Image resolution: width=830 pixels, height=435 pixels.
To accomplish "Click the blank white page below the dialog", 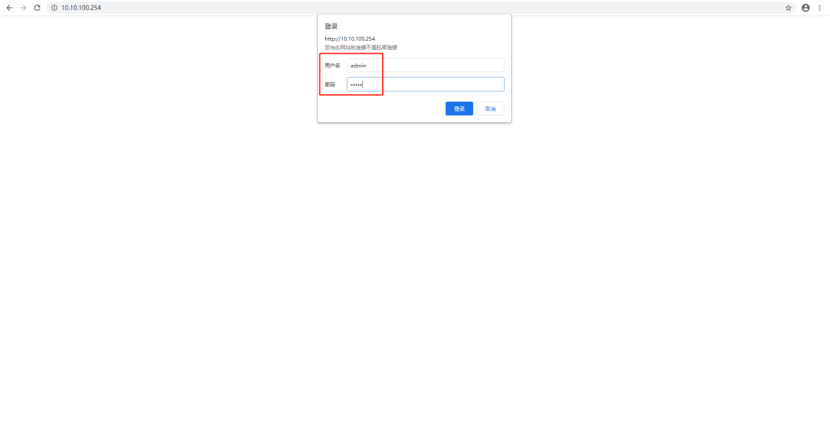I will click(x=414, y=280).
